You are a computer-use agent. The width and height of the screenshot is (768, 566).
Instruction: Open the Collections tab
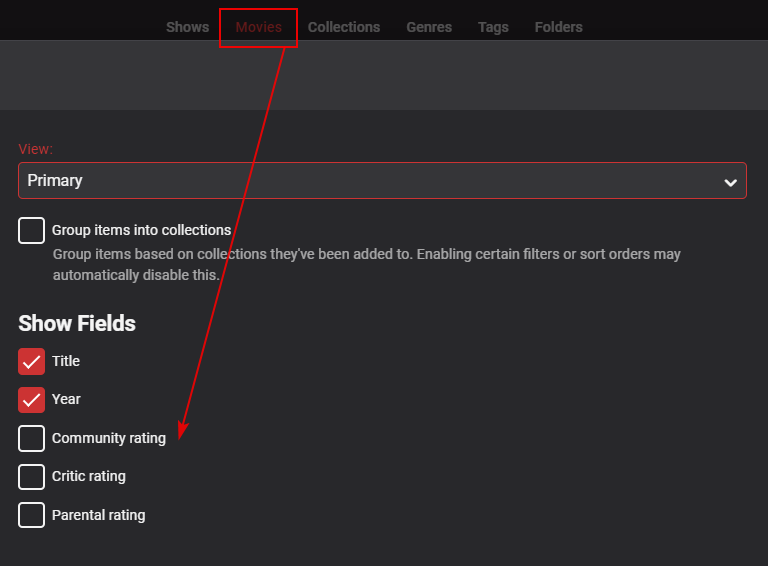point(344,27)
